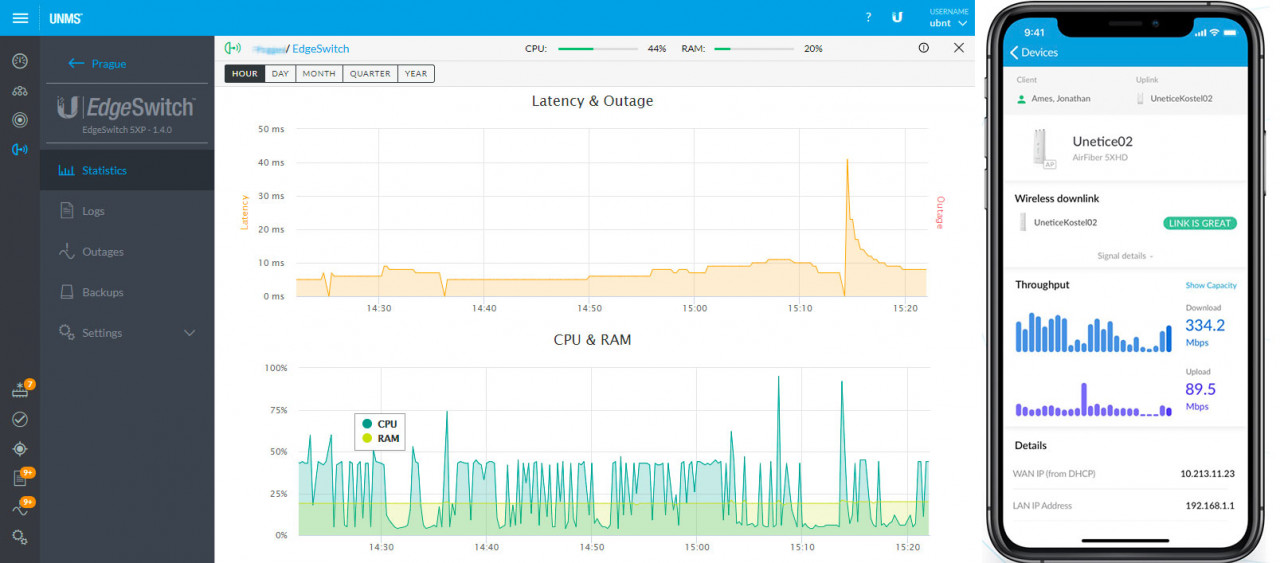The image size is (1280, 563).
Task: Expand the Settings submenu chevron
Action: pyautogui.click(x=190, y=333)
